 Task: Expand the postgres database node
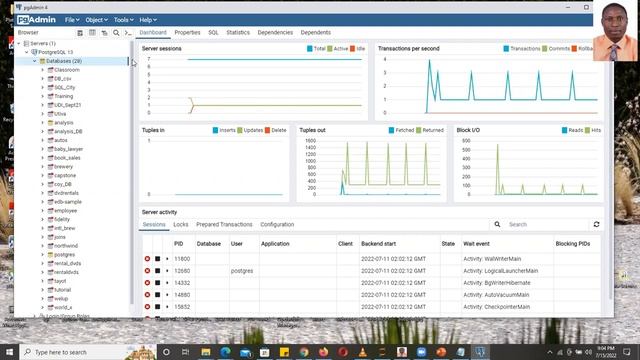42,255
